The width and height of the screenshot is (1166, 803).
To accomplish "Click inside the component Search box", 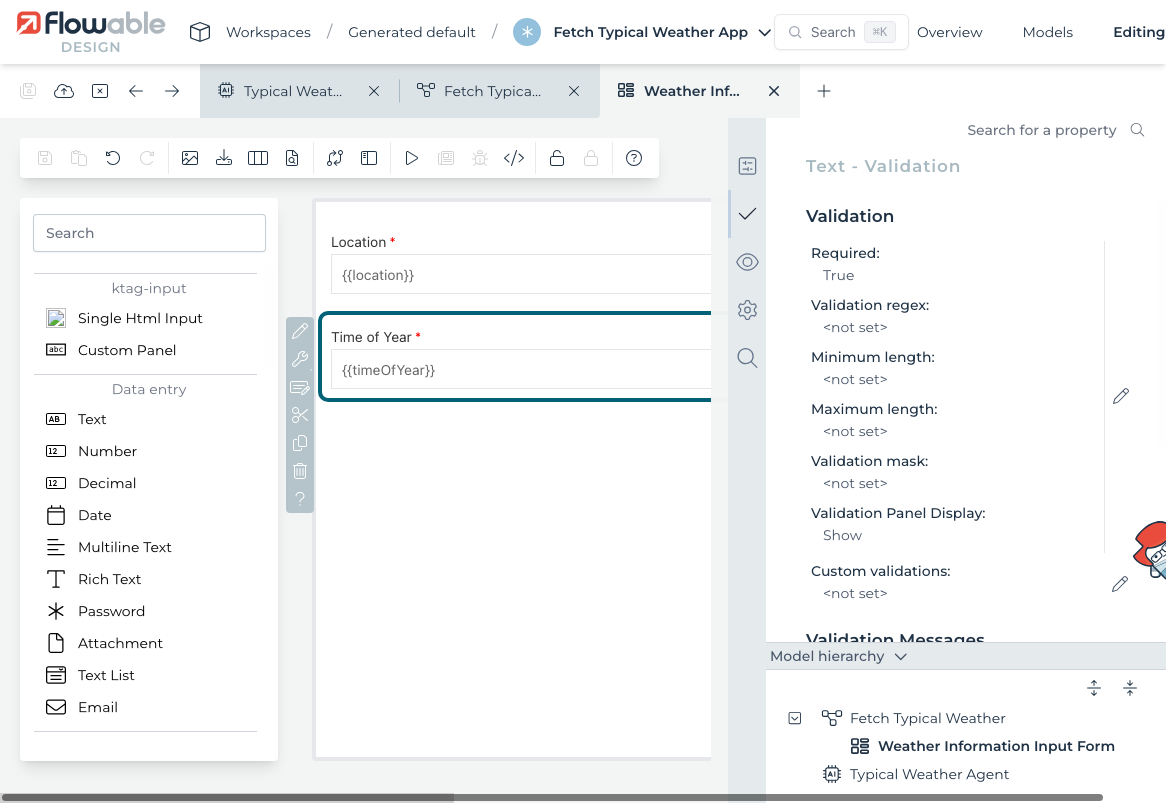I will coord(148,232).
